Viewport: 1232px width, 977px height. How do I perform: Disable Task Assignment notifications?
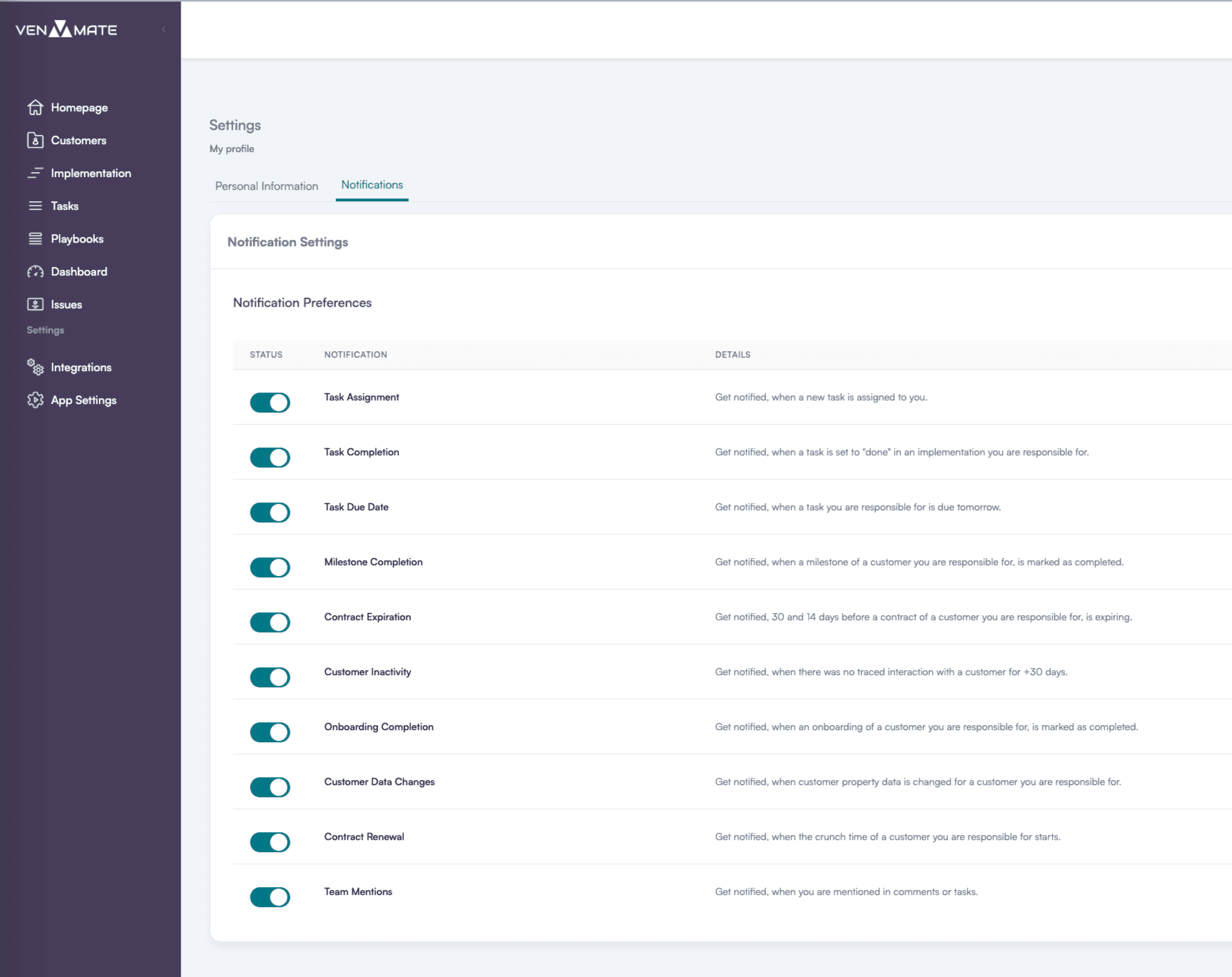point(270,402)
